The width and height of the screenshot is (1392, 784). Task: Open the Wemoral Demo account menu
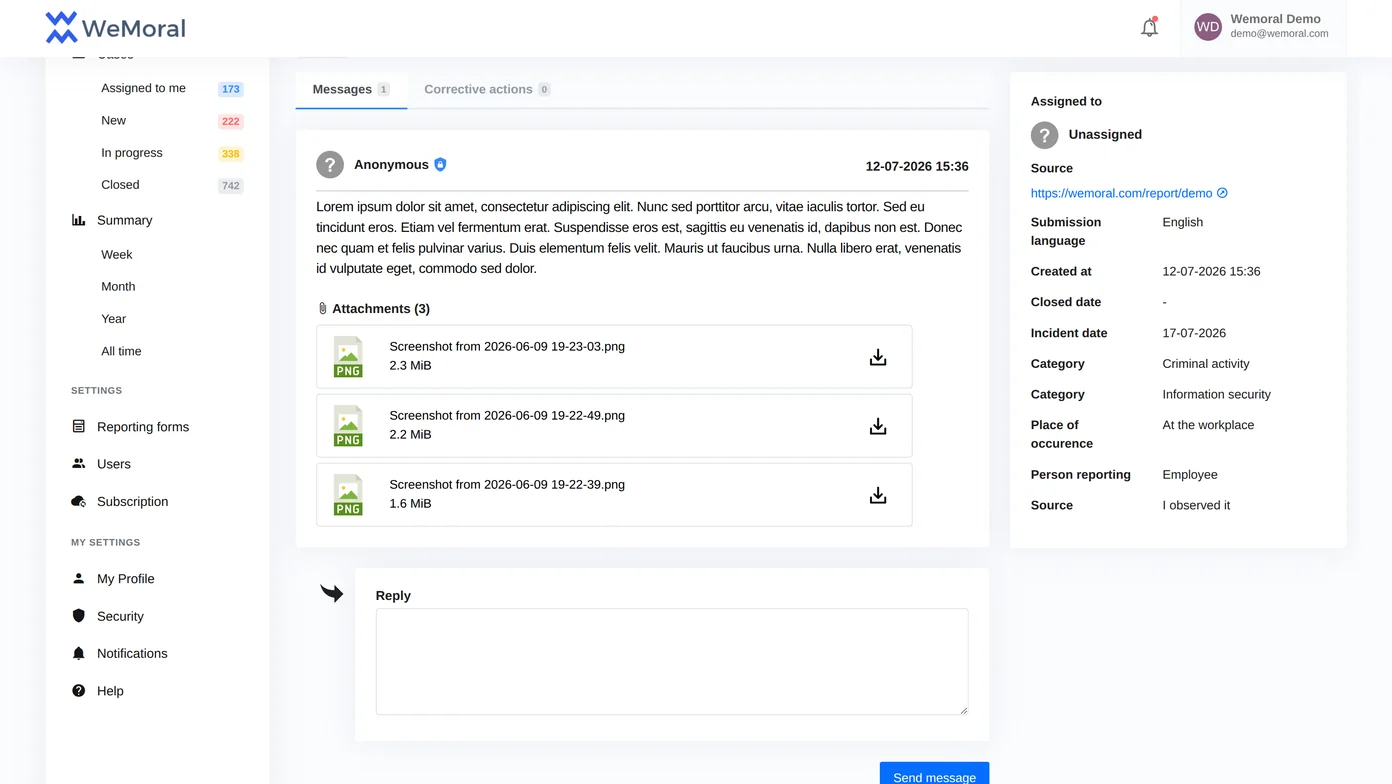coord(1263,27)
